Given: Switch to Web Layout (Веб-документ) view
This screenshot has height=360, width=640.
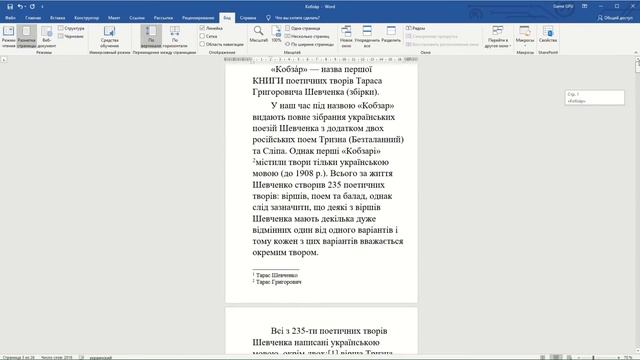Looking at the screenshot, I should click(47, 36).
